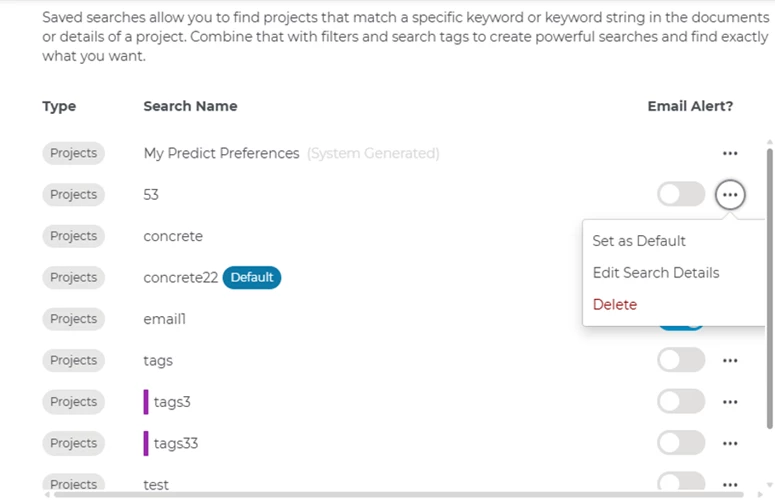Screen dimensions: 775x501
Task: Click the vertical scrollbar of the list
Action: click(x=769, y=290)
